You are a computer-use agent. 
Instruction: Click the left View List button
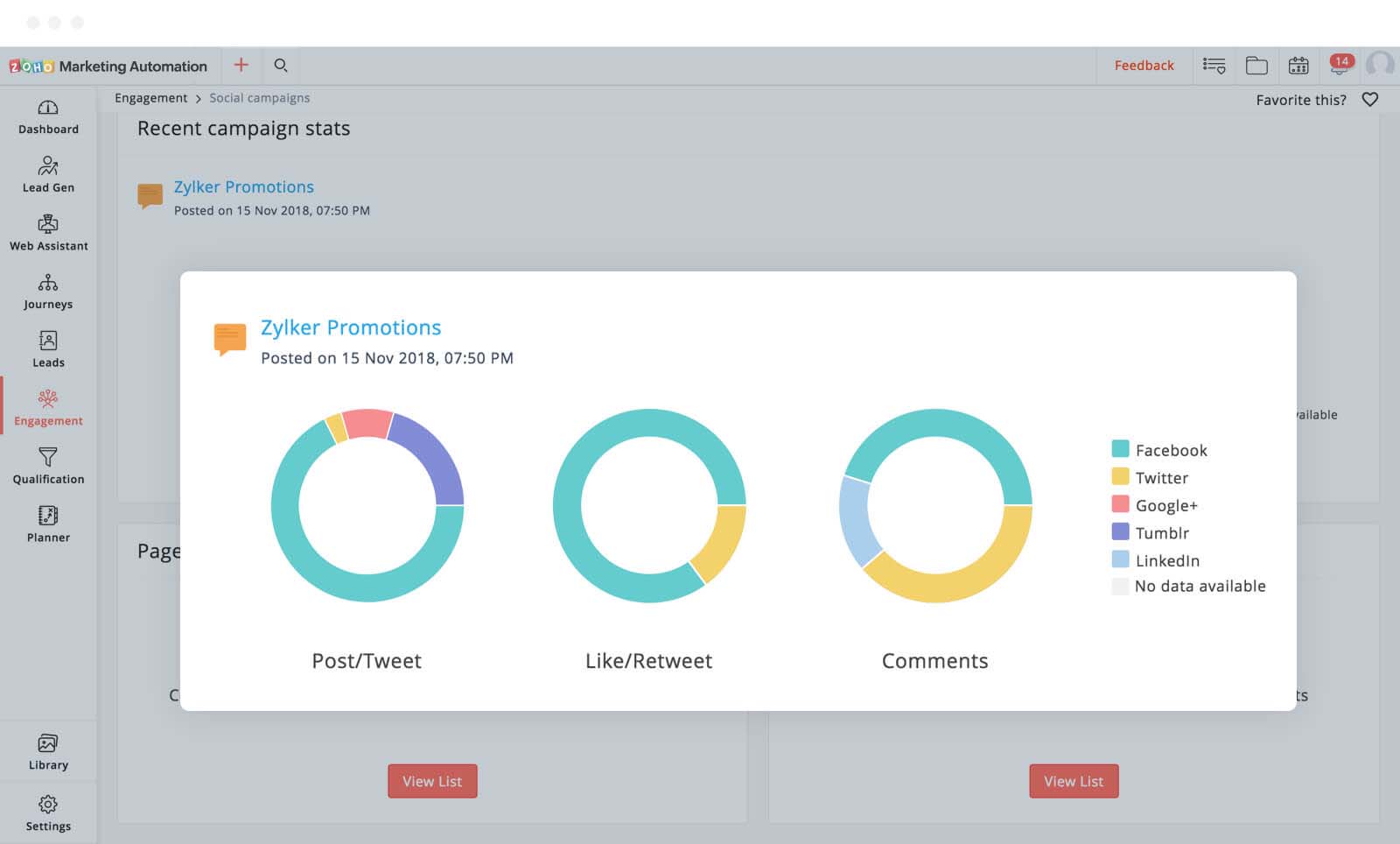click(x=432, y=781)
